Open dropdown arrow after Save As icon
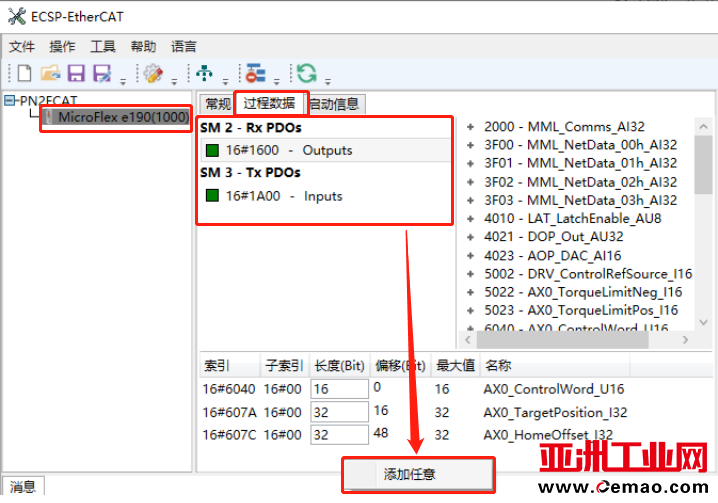718x503 pixels. [x=123, y=82]
